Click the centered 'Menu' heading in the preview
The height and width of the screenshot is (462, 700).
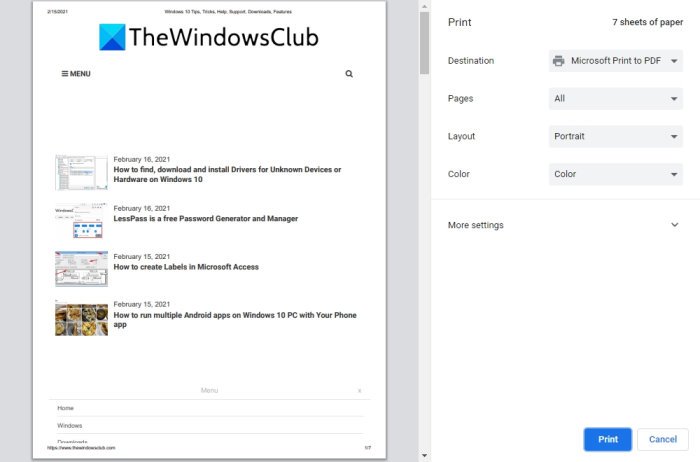click(209, 391)
